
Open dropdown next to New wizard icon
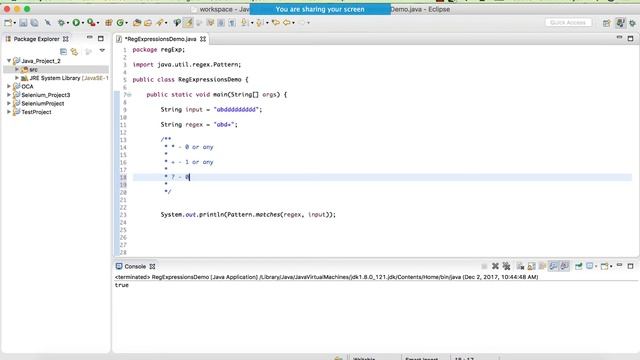coord(14,23)
